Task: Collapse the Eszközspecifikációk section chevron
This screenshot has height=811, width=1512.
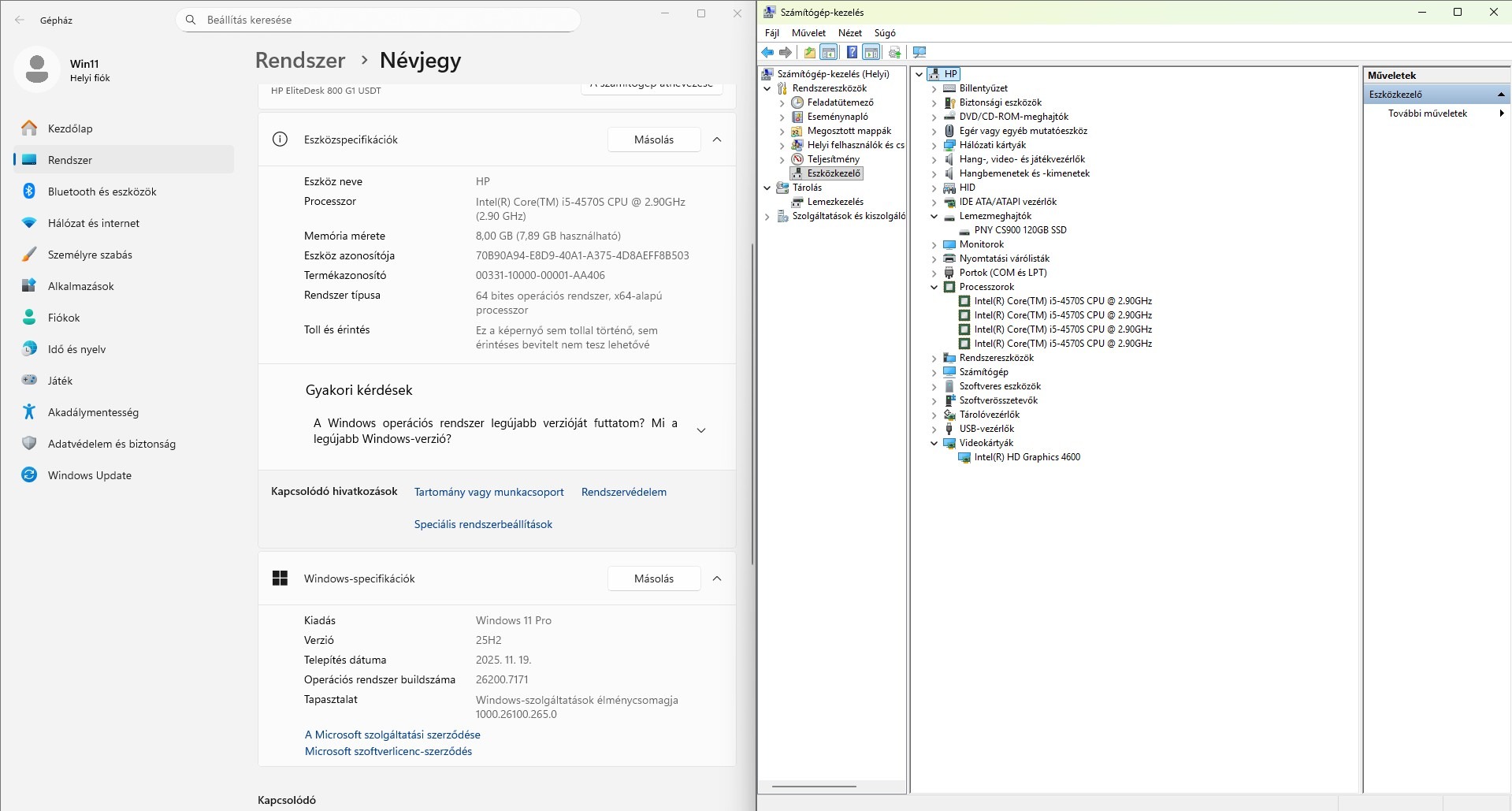Action: tap(717, 140)
